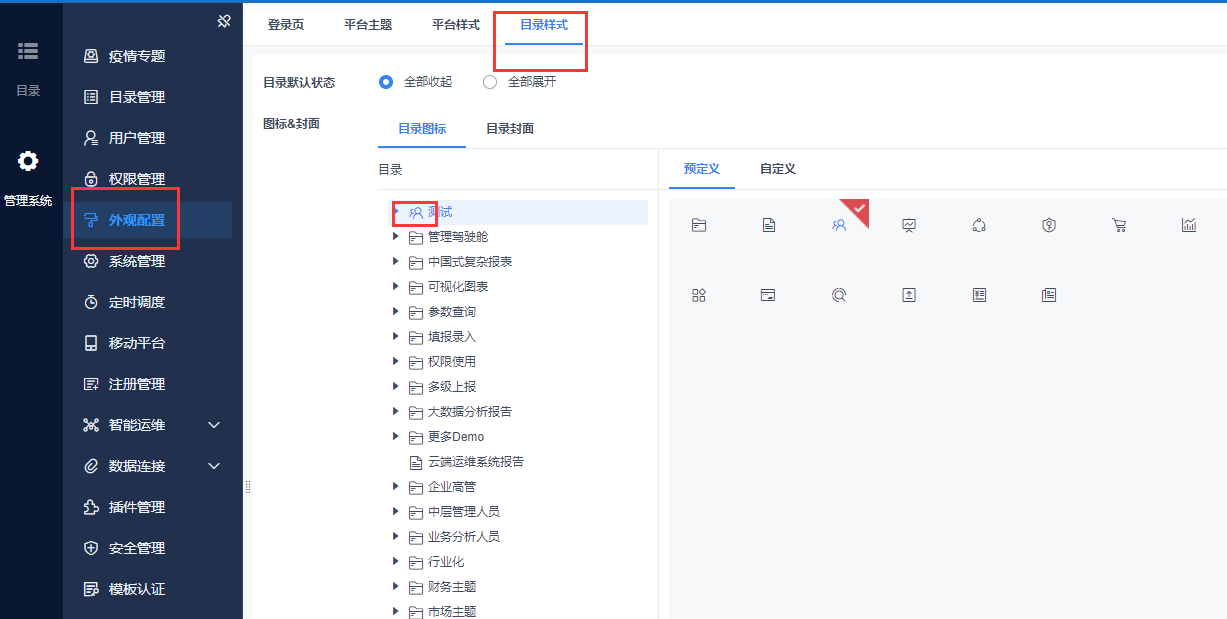The height and width of the screenshot is (619, 1227).
Task: Select the shopping cart icon
Action: [1119, 225]
